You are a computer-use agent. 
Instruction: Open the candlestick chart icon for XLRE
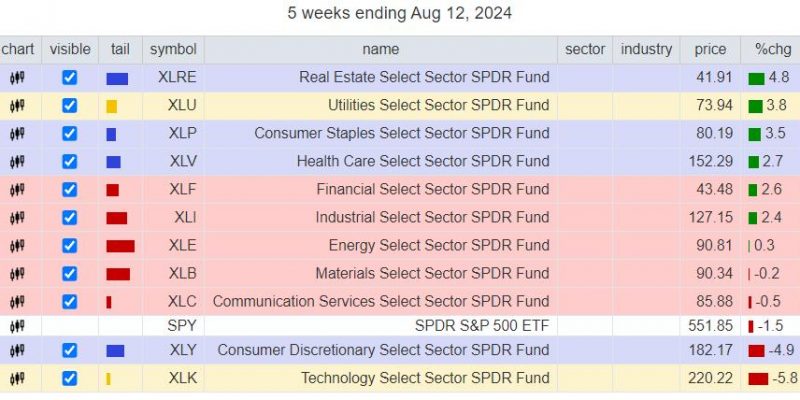pos(17,78)
